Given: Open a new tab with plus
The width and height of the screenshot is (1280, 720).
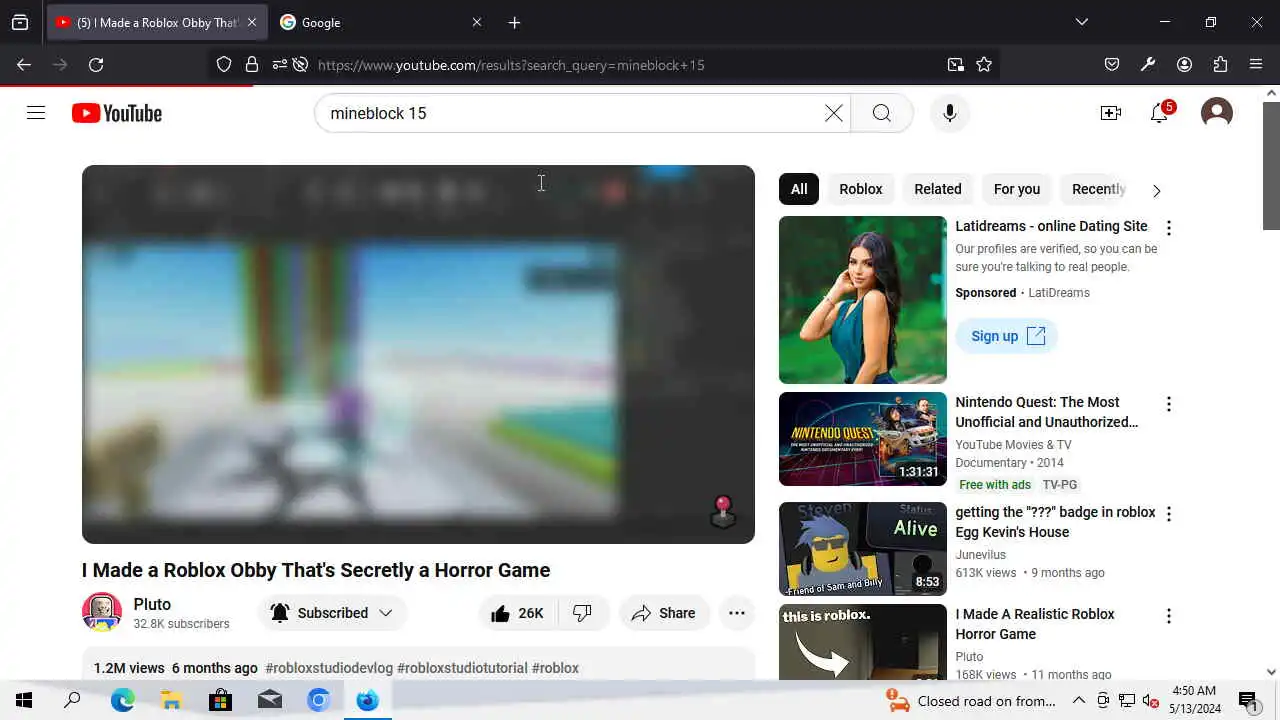Looking at the screenshot, I should coord(514,22).
